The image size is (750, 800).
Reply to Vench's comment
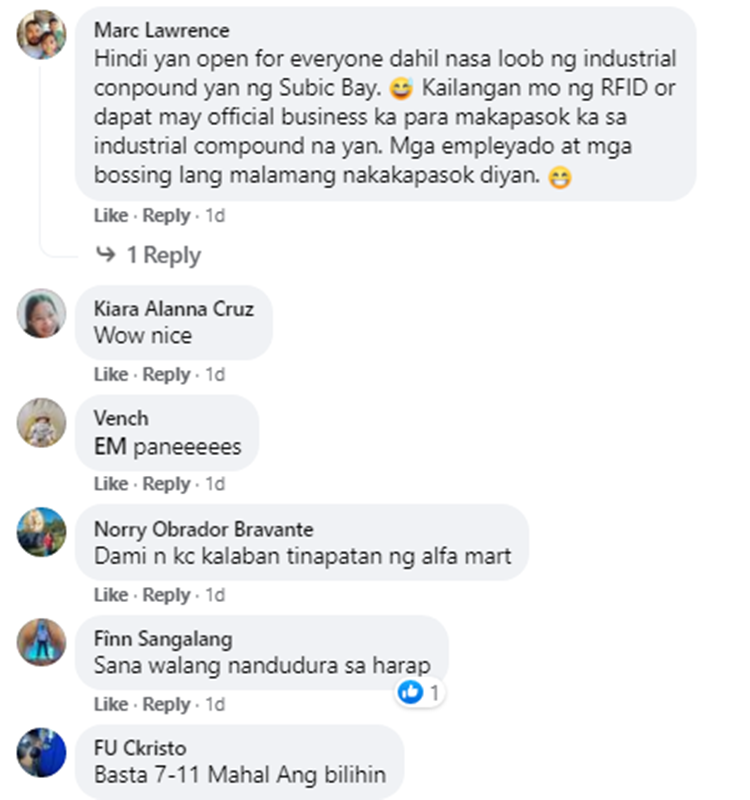click(166, 484)
